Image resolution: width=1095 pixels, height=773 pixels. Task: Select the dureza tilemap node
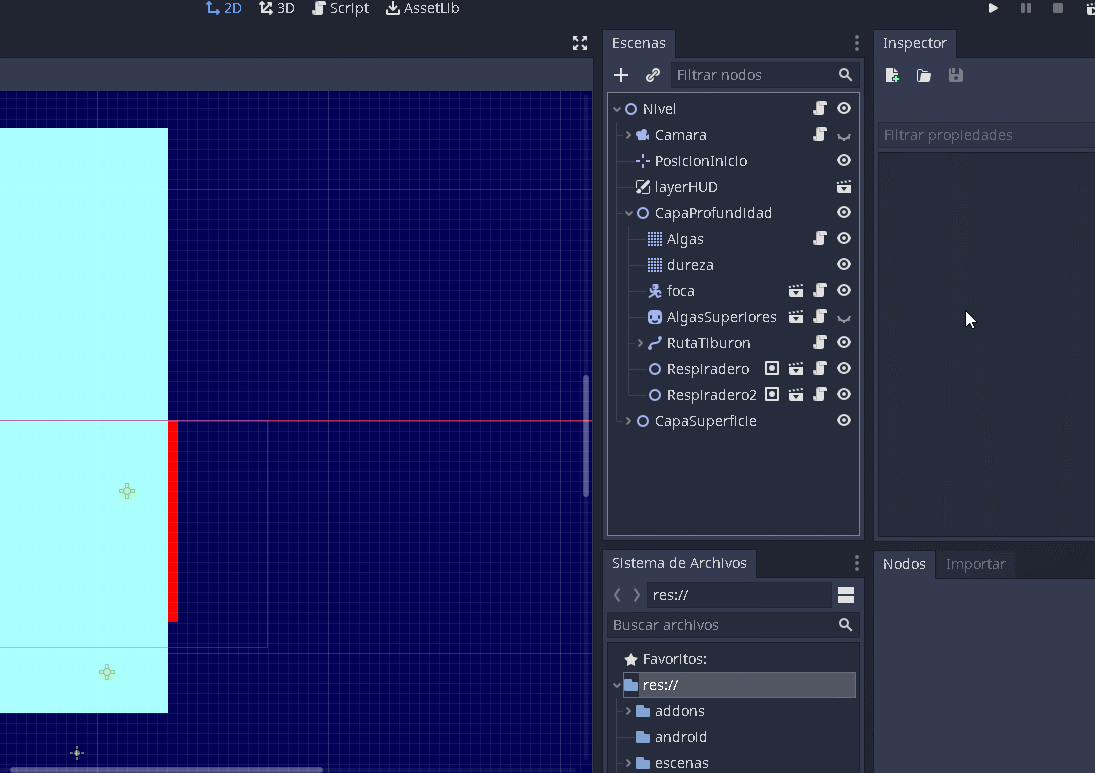689,265
